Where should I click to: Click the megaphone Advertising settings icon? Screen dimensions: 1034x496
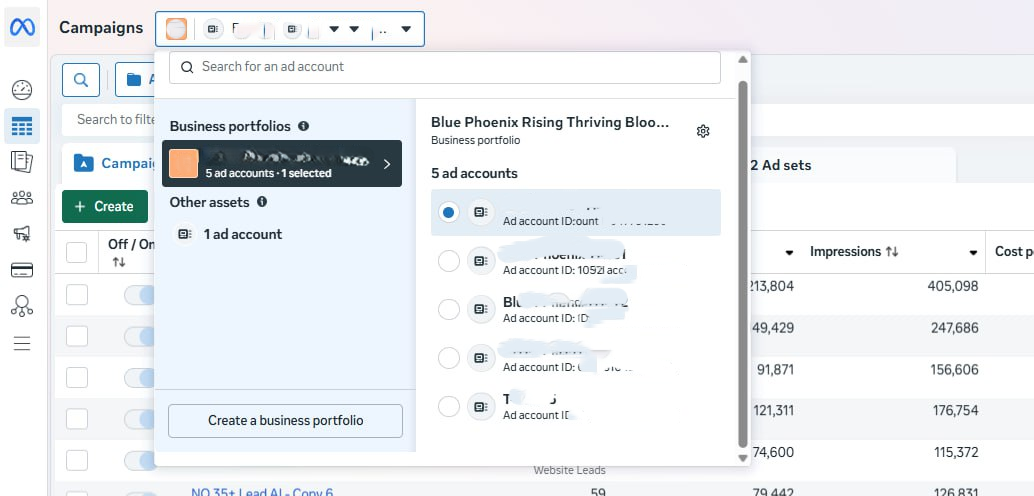22,234
